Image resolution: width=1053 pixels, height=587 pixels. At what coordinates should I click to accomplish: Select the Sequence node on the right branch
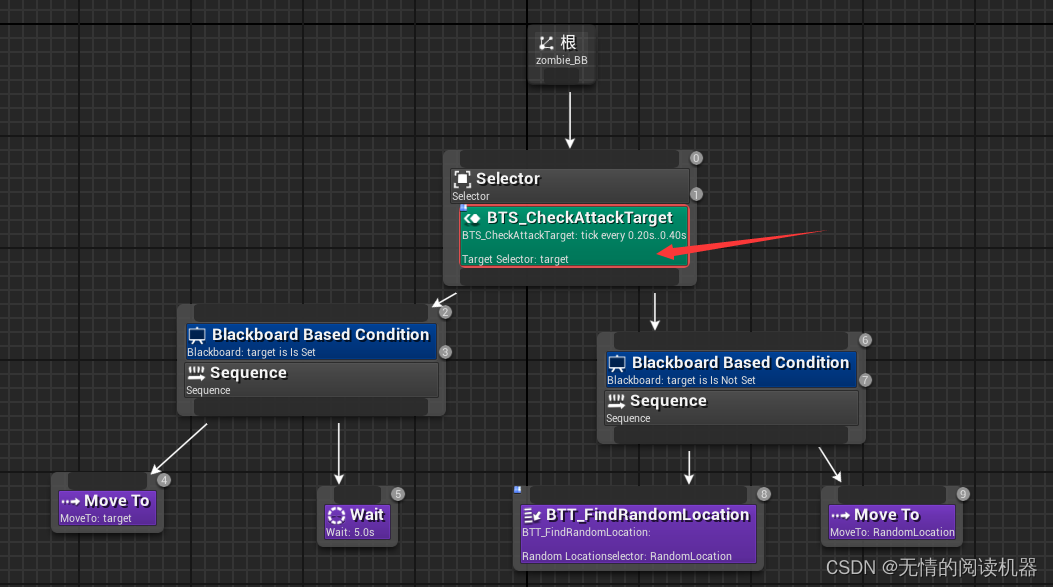click(730, 406)
